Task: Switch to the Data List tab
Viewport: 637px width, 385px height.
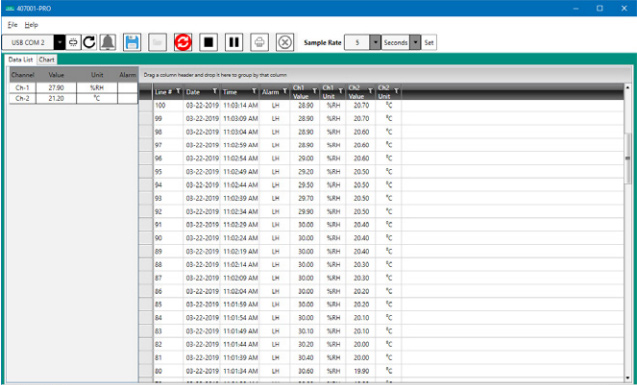Action: 20,60
